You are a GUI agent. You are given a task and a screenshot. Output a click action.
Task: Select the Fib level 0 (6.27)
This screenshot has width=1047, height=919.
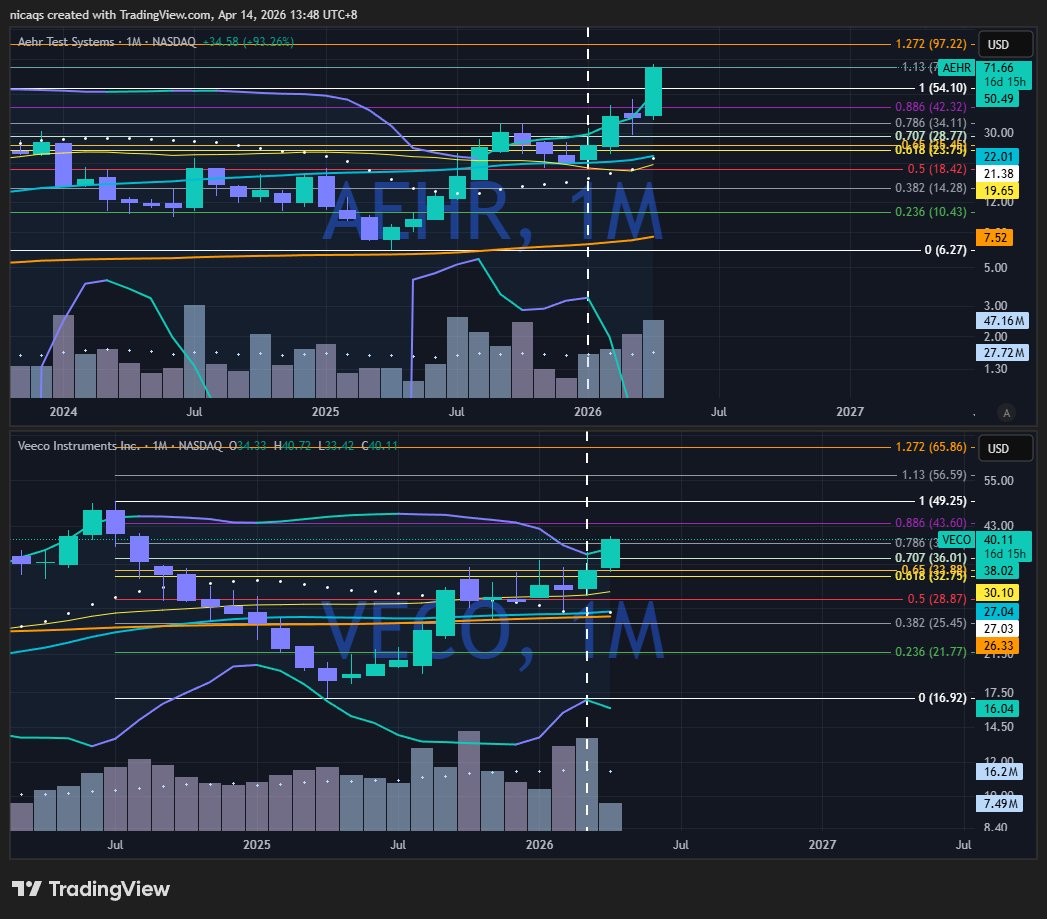(x=945, y=250)
